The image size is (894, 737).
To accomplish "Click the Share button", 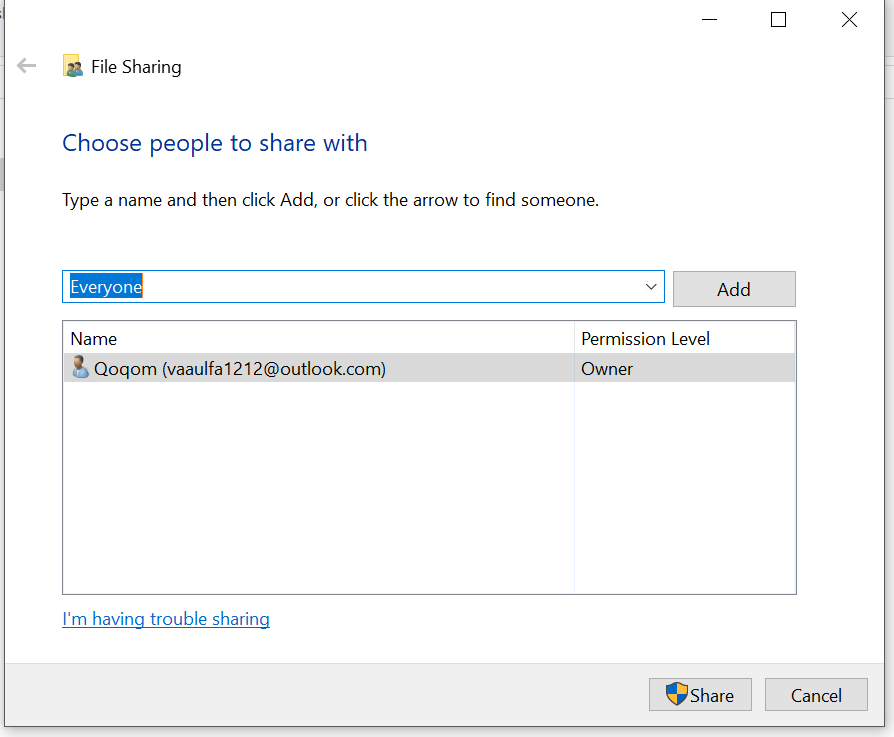I will [x=700, y=695].
